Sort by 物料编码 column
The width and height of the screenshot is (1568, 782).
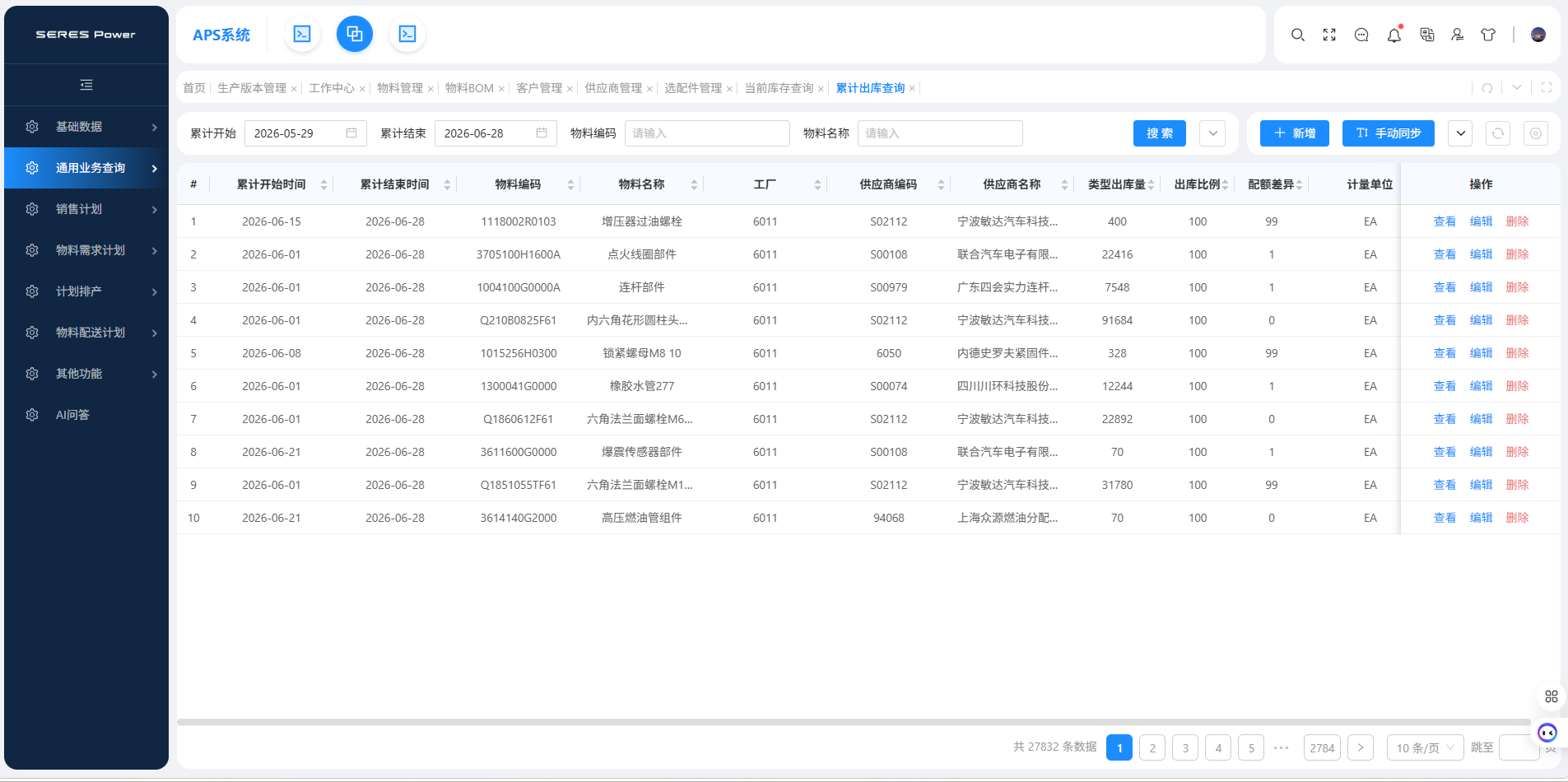click(570, 184)
